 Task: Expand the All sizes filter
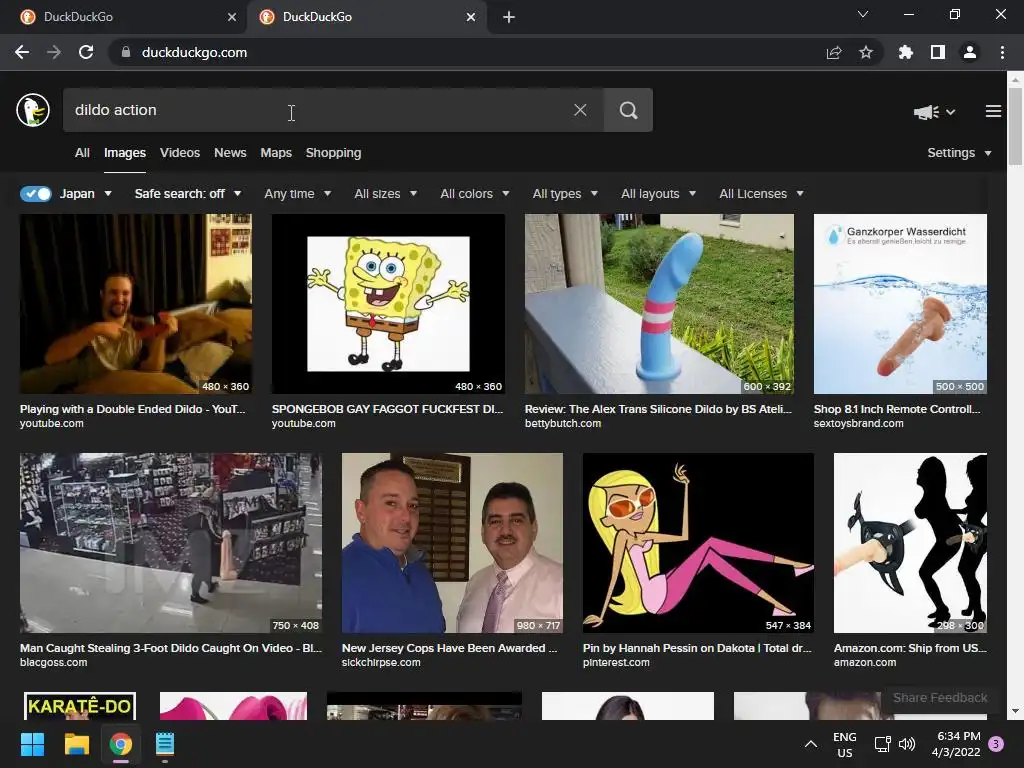[x=385, y=194]
